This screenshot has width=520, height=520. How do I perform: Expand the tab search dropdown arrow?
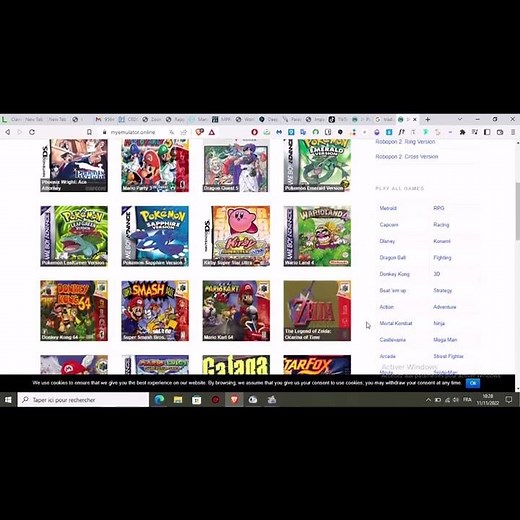[x=460, y=119]
